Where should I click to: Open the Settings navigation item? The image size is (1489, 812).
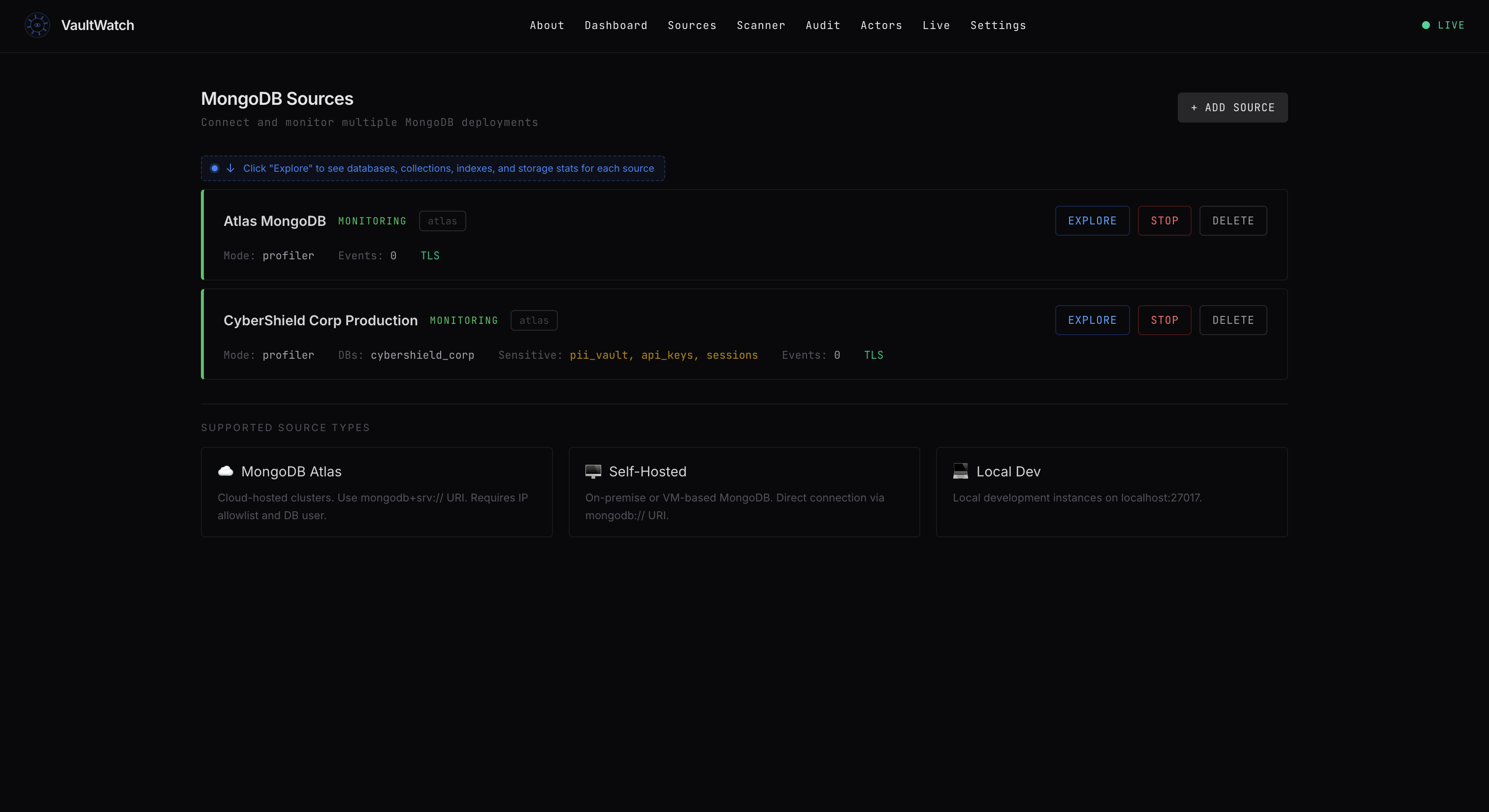click(x=998, y=26)
